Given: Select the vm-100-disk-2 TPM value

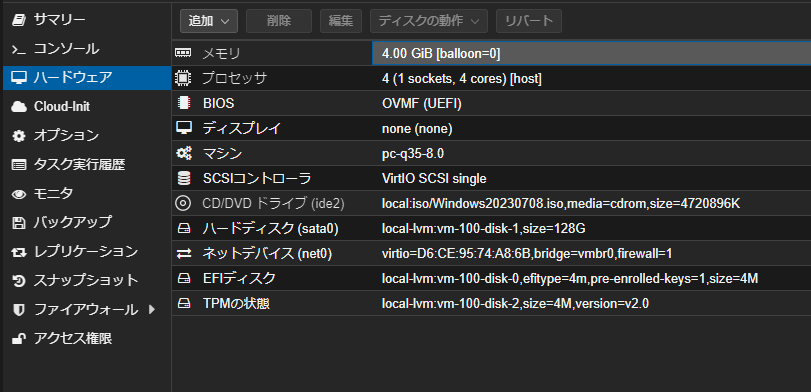Looking at the screenshot, I should [515, 304].
